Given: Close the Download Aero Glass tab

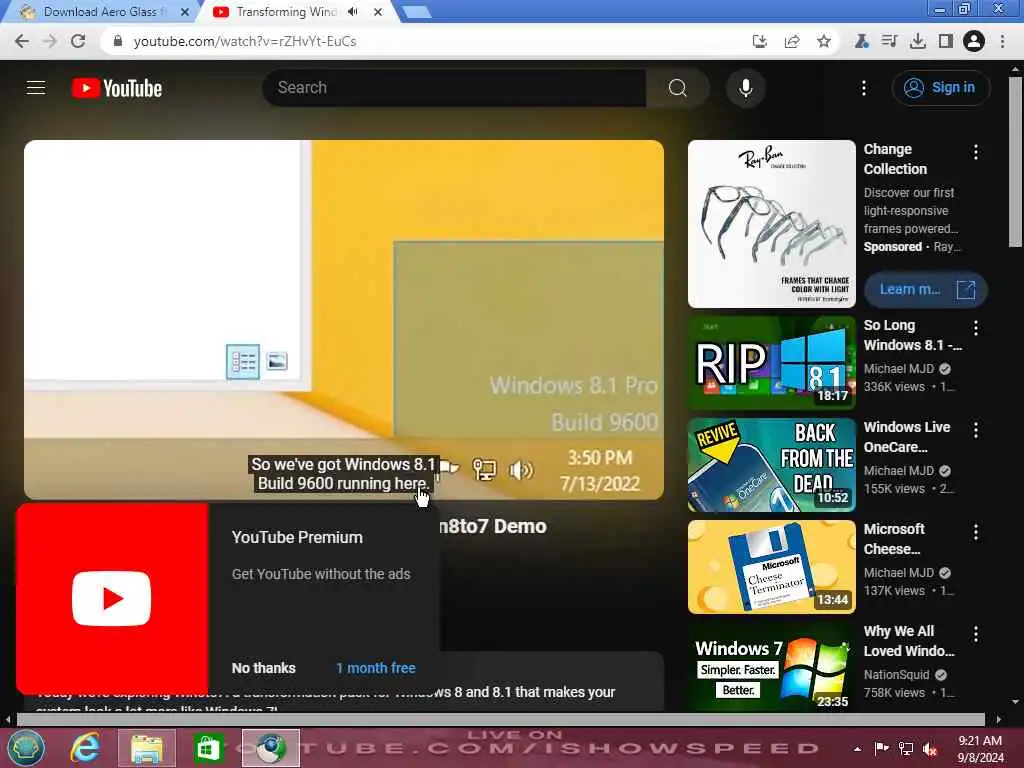Looking at the screenshot, I should point(185,12).
